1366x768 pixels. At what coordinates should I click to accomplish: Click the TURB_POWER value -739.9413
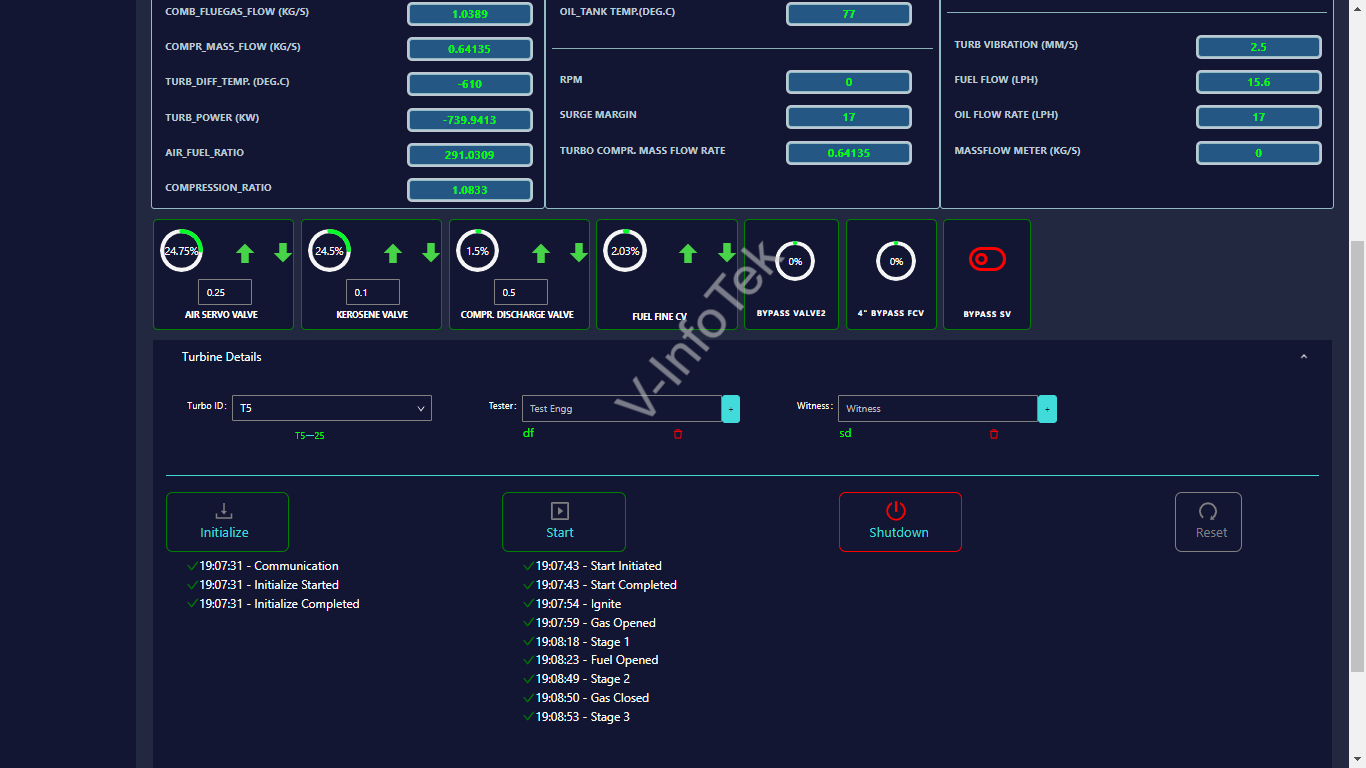(x=470, y=120)
